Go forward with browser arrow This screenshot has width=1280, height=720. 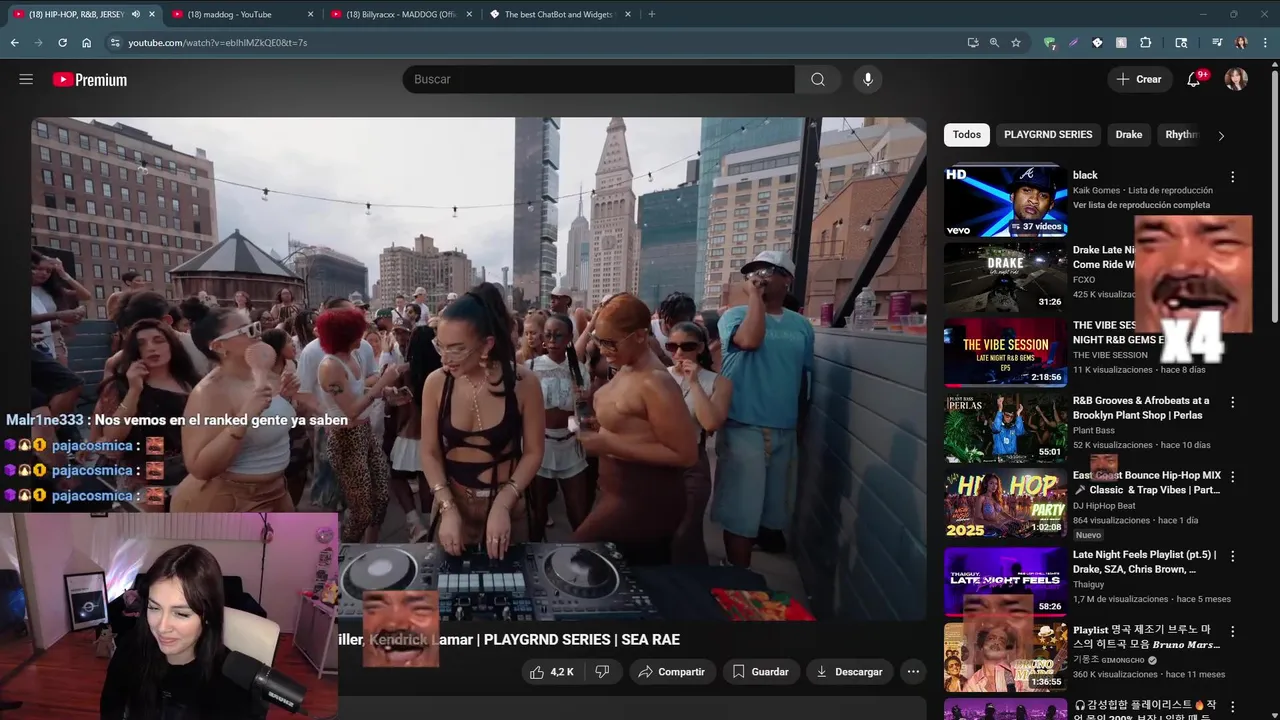tap(38, 43)
